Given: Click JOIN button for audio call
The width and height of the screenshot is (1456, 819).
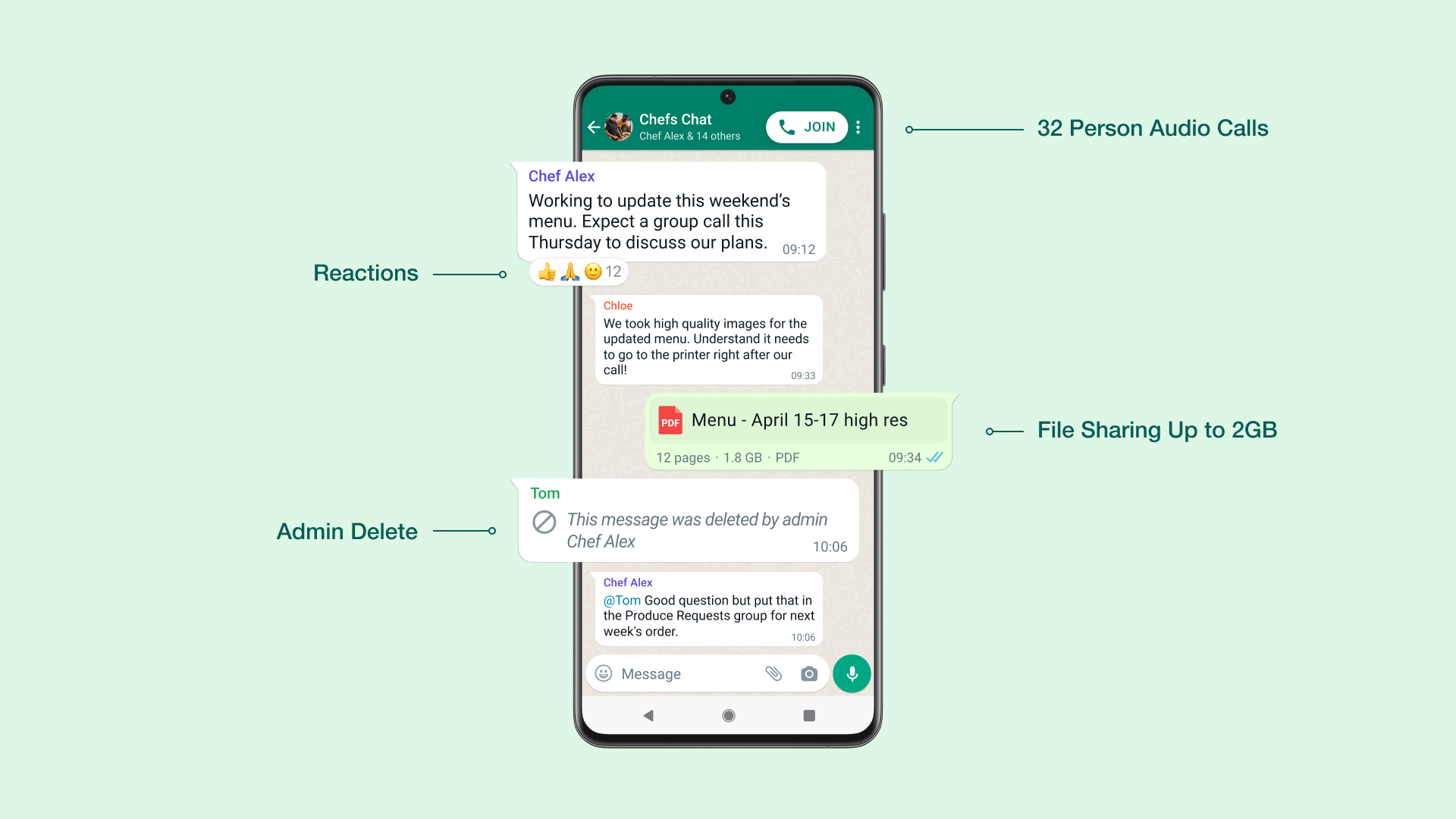Looking at the screenshot, I should 806,127.
